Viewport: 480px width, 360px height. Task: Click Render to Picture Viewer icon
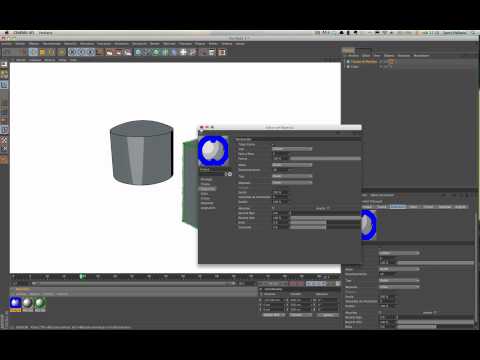pos(118,52)
